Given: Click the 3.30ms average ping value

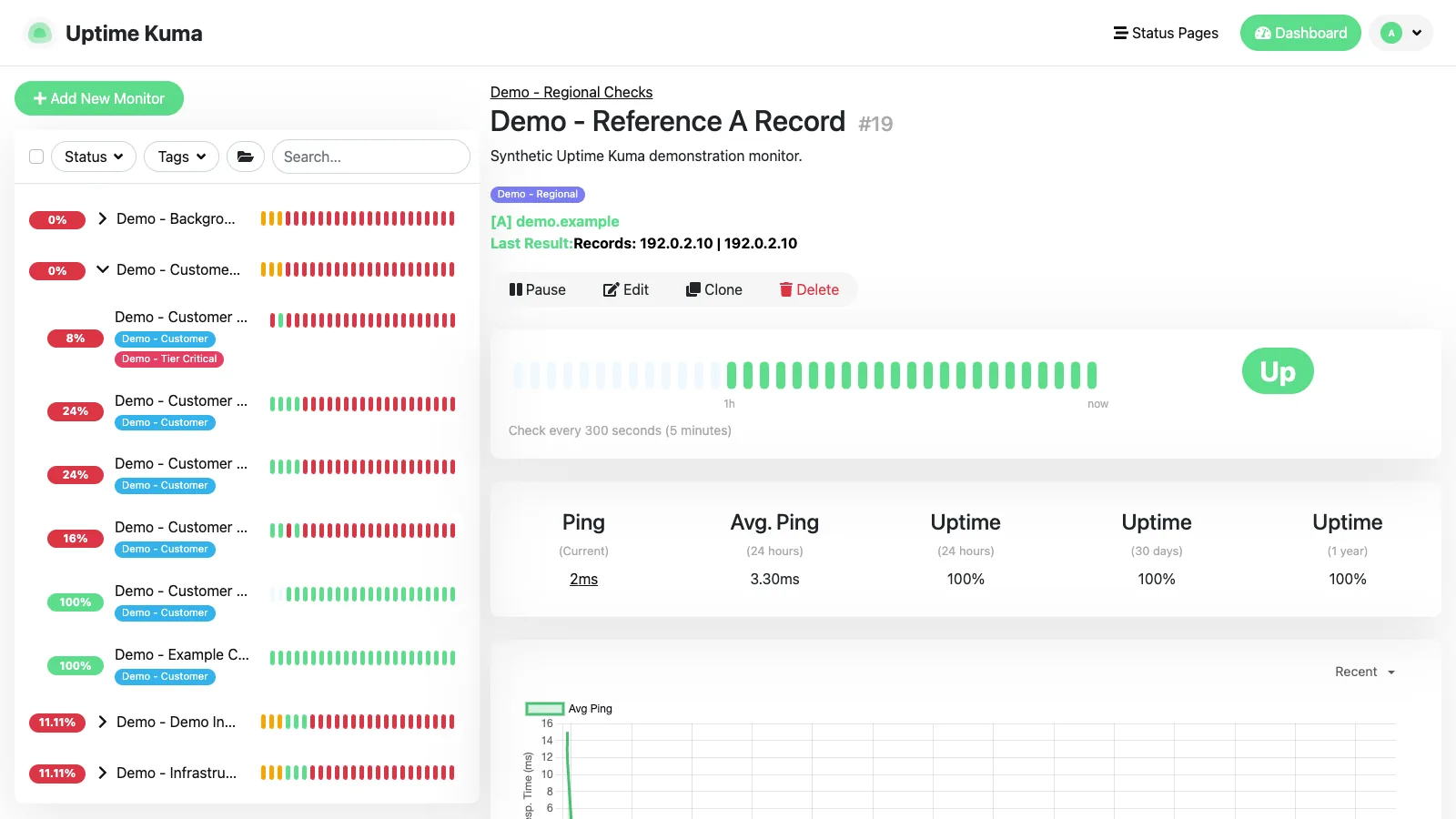Looking at the screenshot, I should point(775,579).
